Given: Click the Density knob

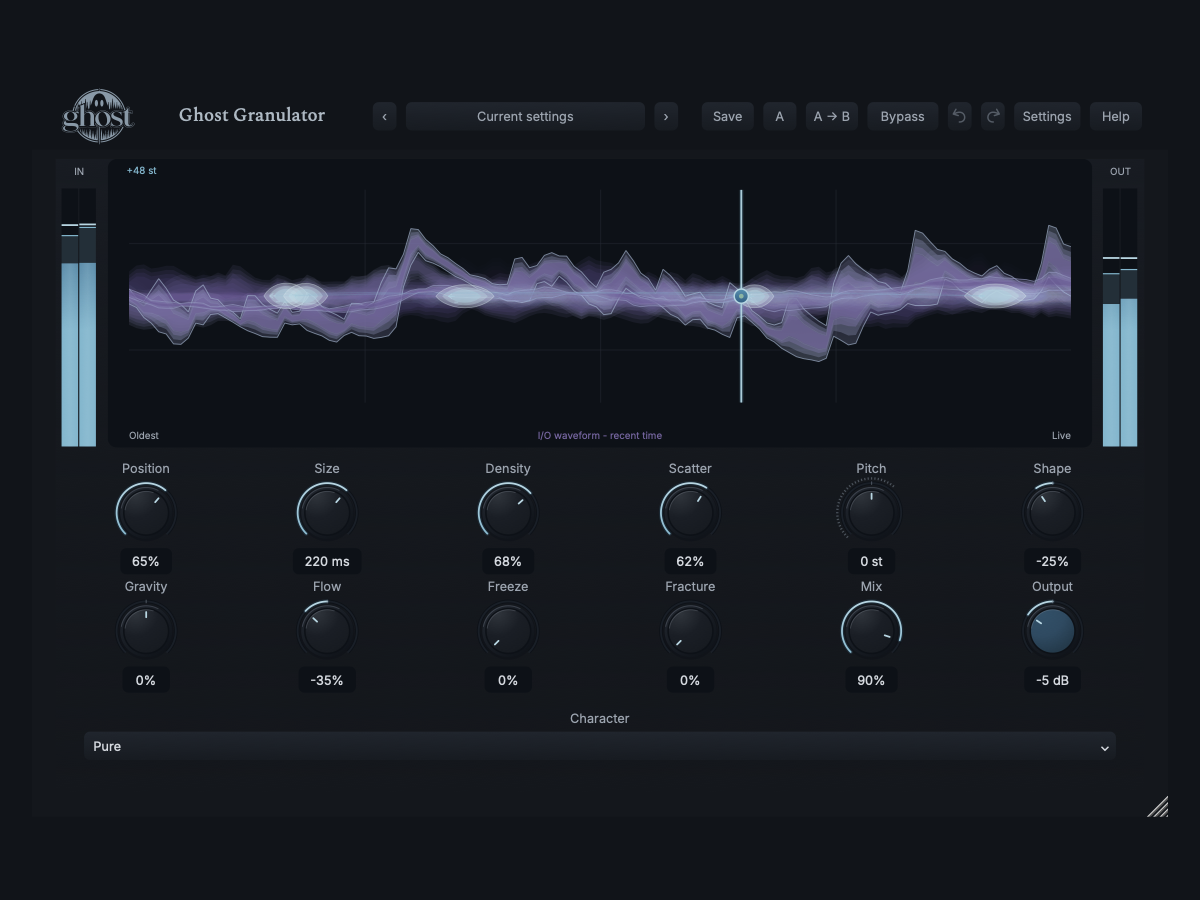Looking at the screenshot, I should 508,513.
